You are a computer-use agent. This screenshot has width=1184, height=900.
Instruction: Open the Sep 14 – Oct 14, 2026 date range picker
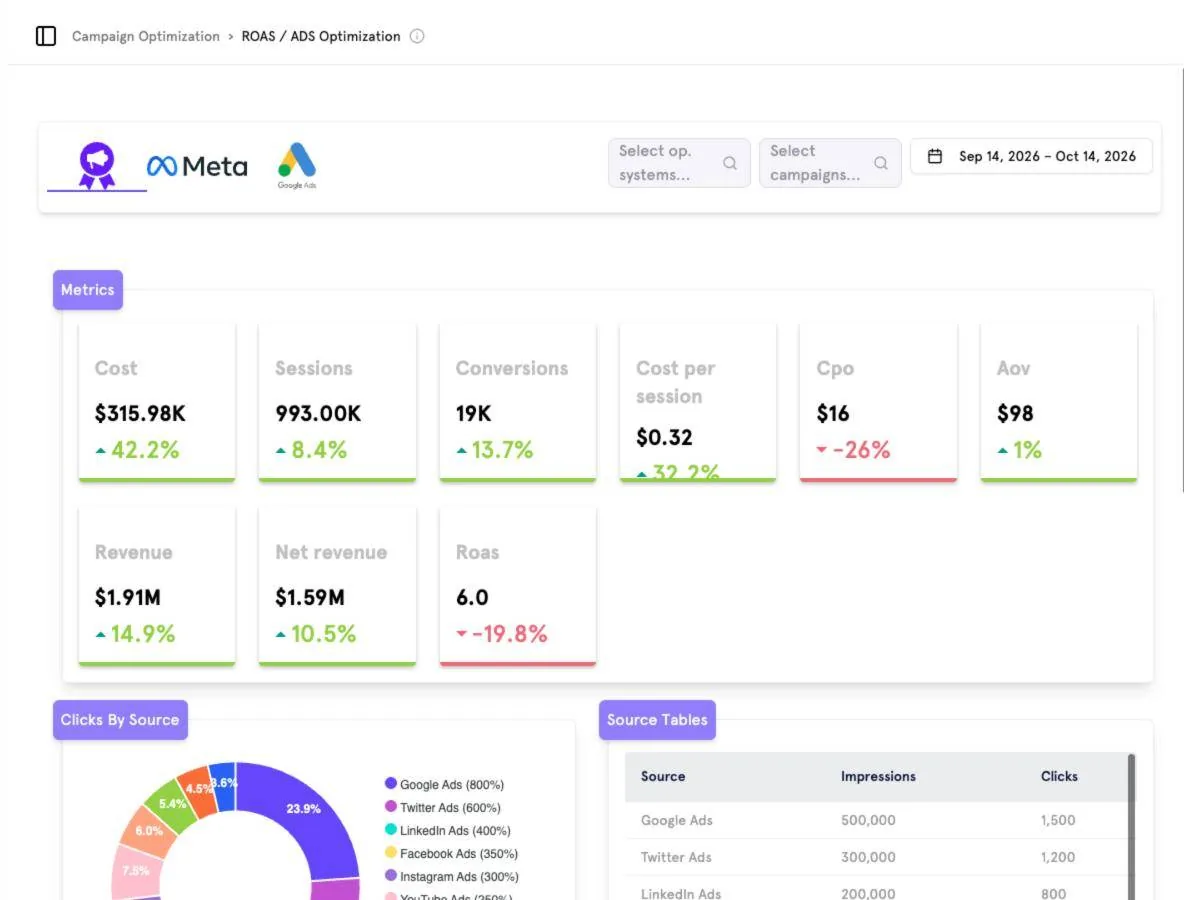(x=1031, y=156)
